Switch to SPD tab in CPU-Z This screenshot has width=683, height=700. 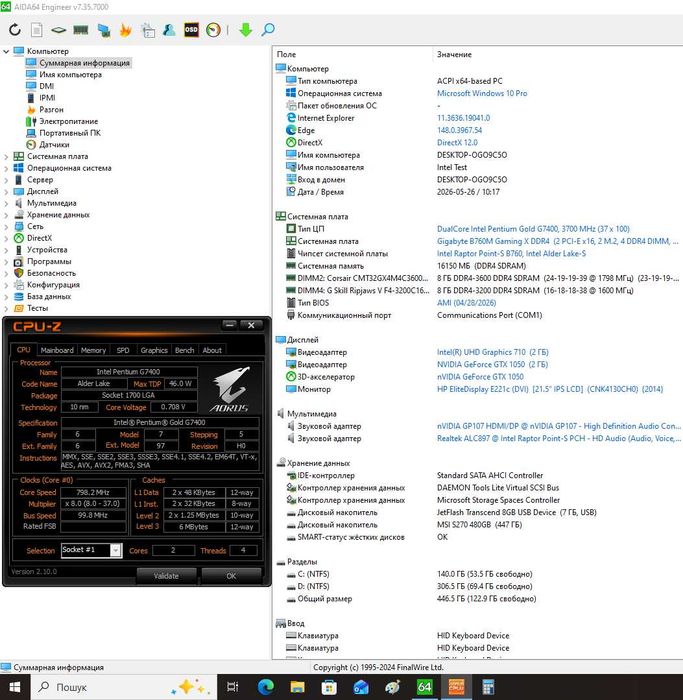[x=123, y=350]
